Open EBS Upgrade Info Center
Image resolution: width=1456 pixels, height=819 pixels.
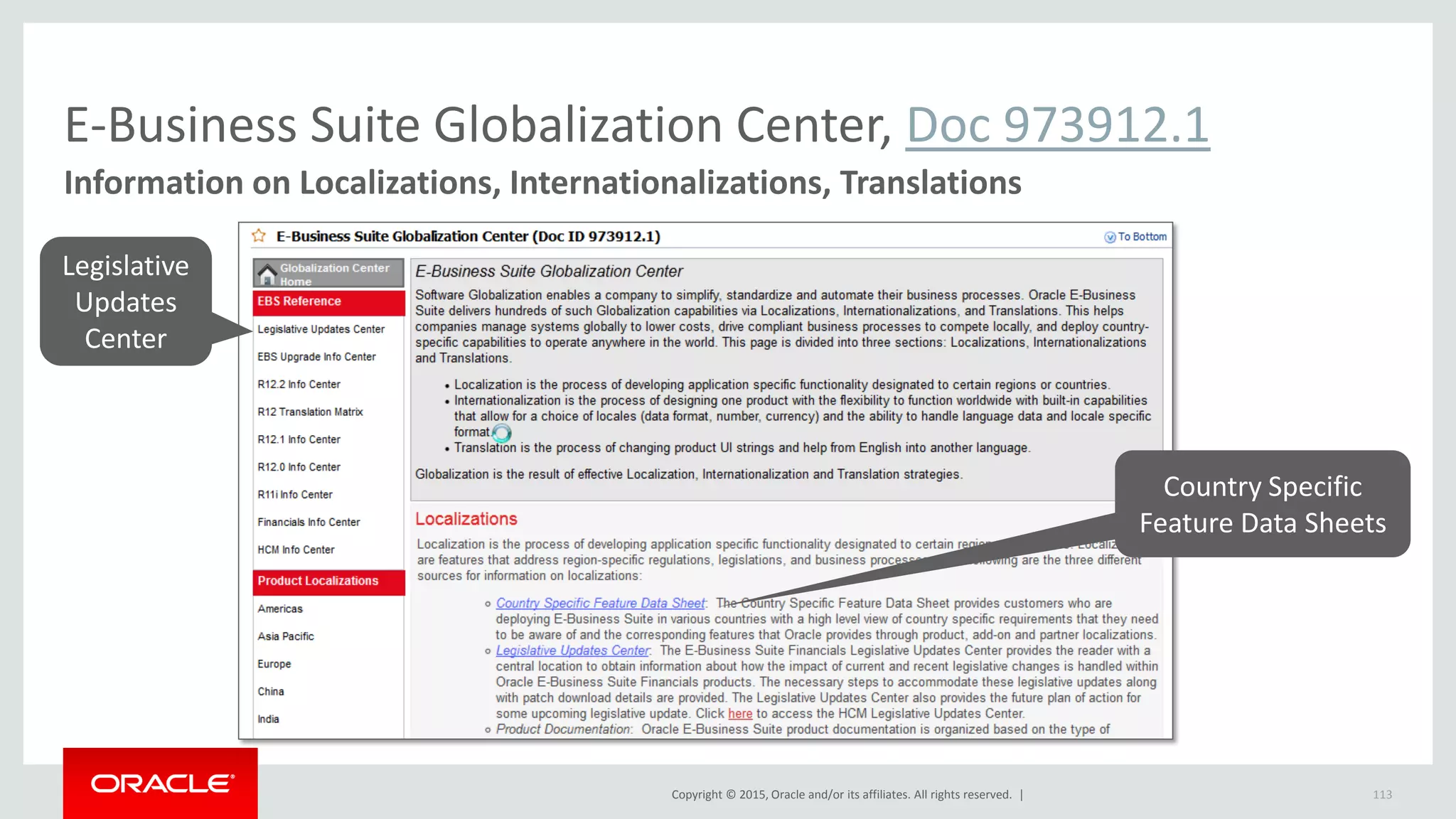click(x=316, y=357)
